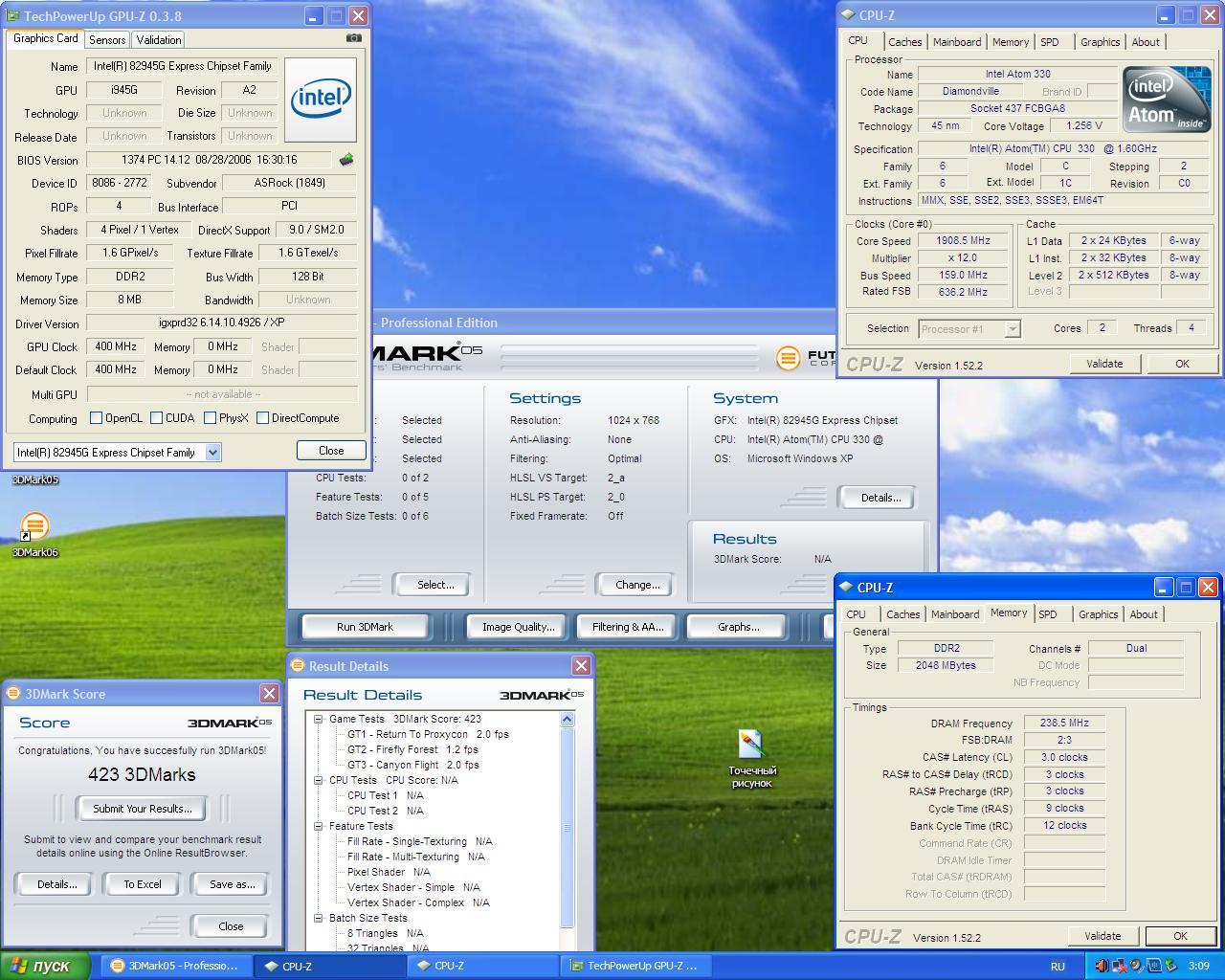The height and width of the screenshot is (980, 1225).
Task: Collapse the Batch Size Tests tree node
Action: tap(319, 918)
